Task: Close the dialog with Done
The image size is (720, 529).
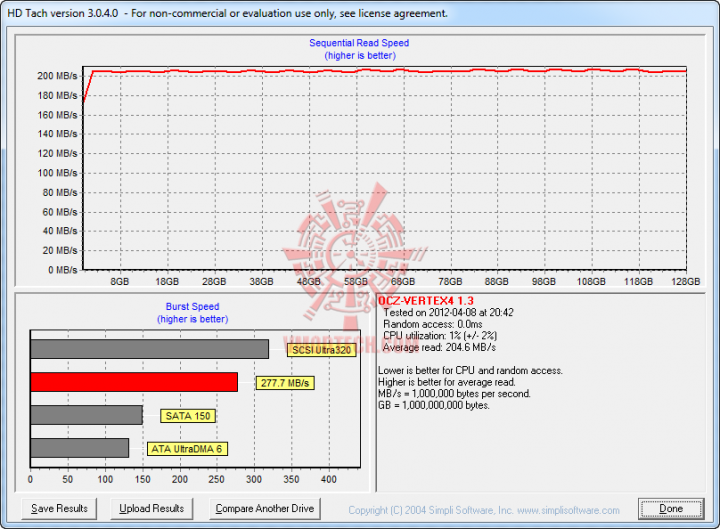Action: point(671,509)
